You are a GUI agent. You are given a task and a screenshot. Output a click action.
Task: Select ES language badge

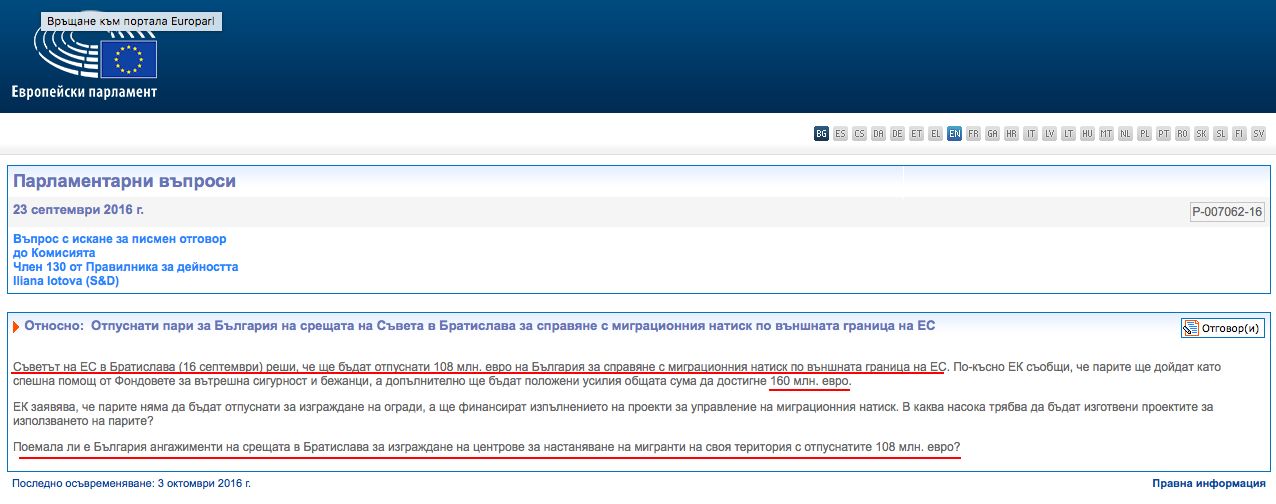tap(840, 133)
